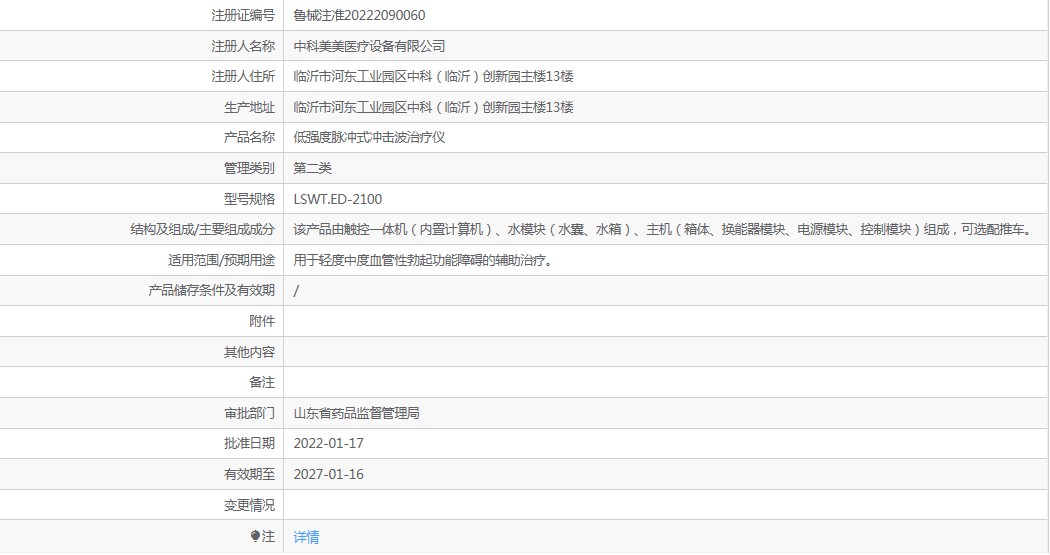Click the 备注 label

pos(262,382)
